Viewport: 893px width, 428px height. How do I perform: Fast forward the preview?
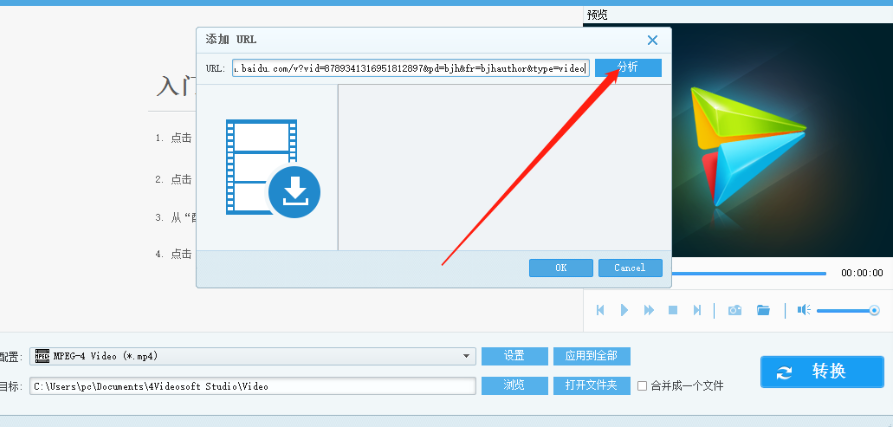[649, 310]
